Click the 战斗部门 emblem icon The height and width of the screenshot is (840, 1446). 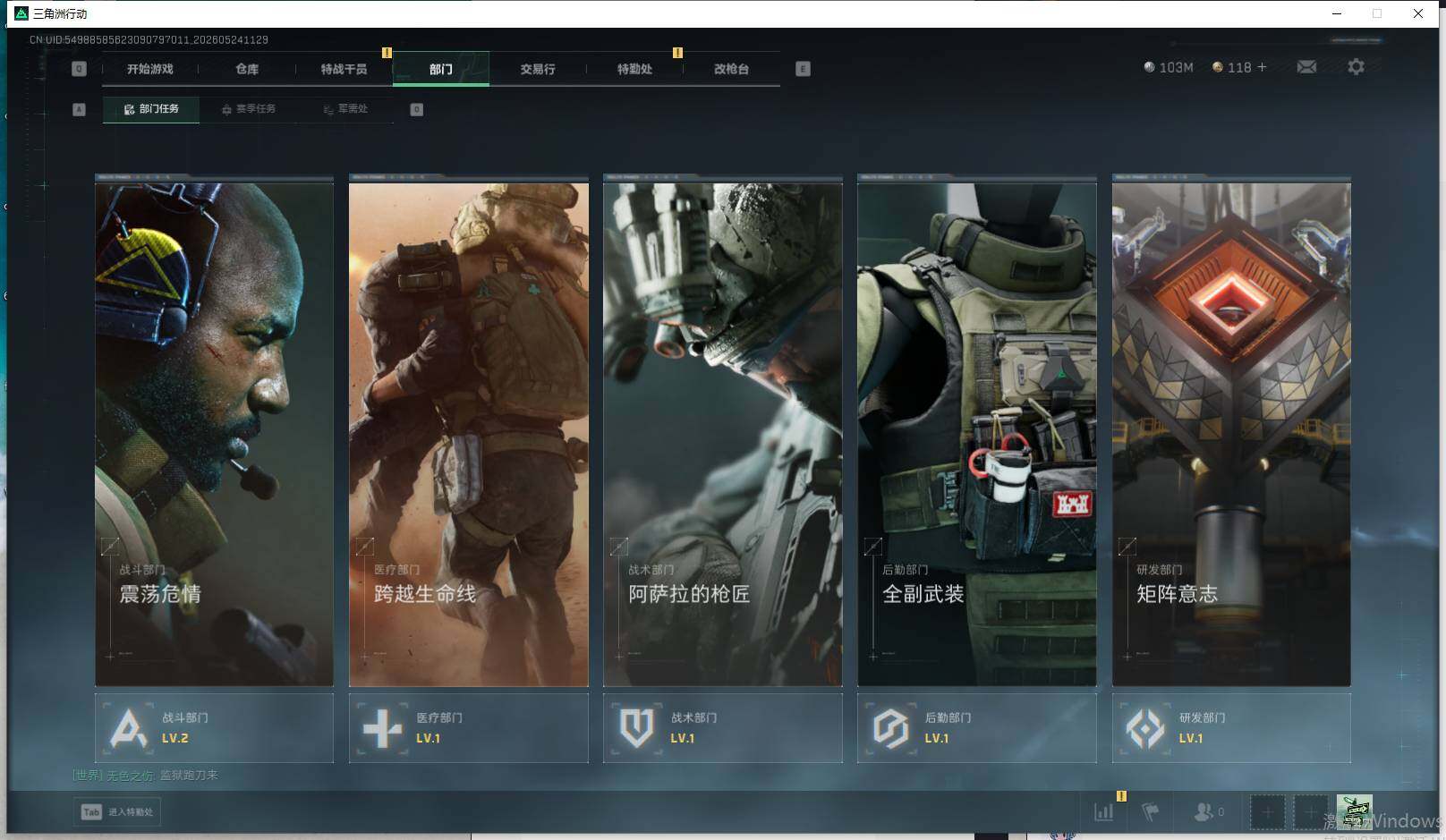[x=129, y=728]
